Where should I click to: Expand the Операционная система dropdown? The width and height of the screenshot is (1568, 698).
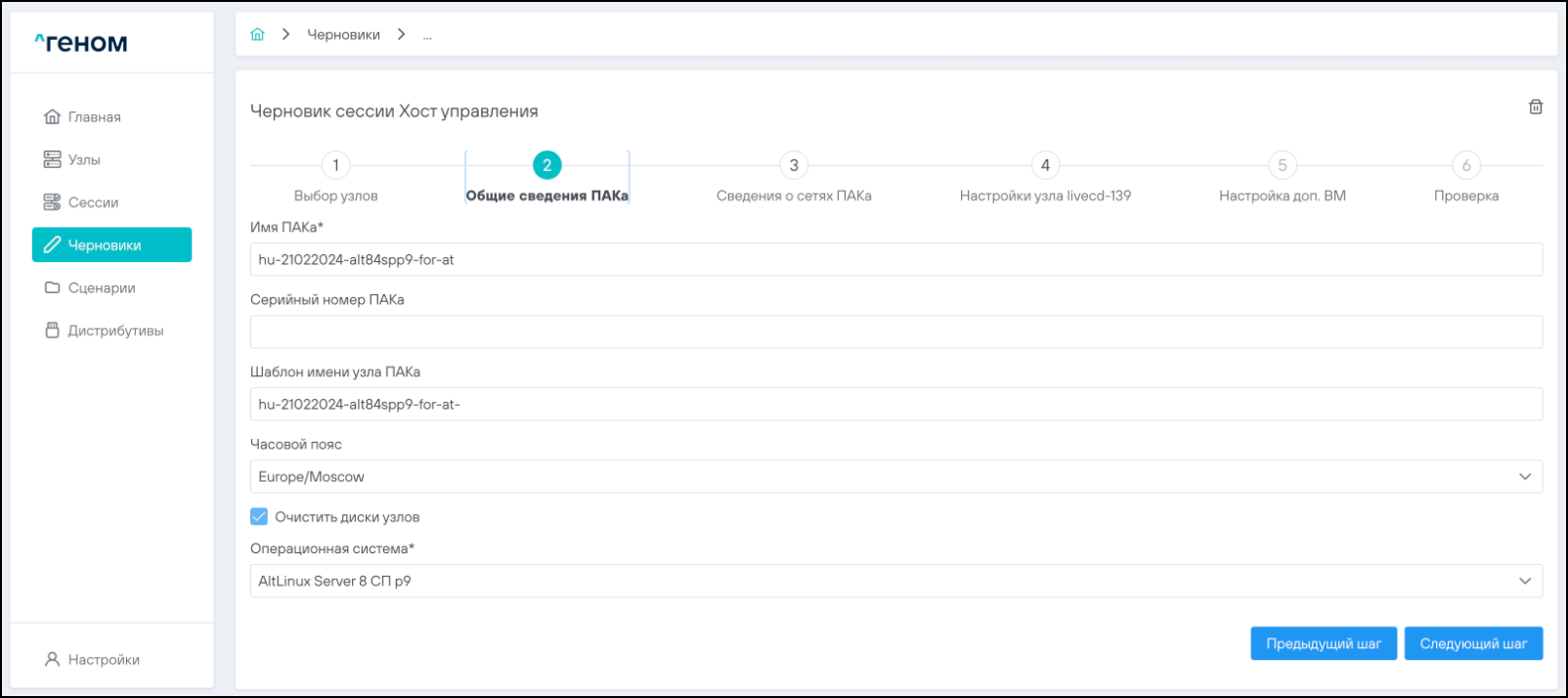tap(895, 581)
